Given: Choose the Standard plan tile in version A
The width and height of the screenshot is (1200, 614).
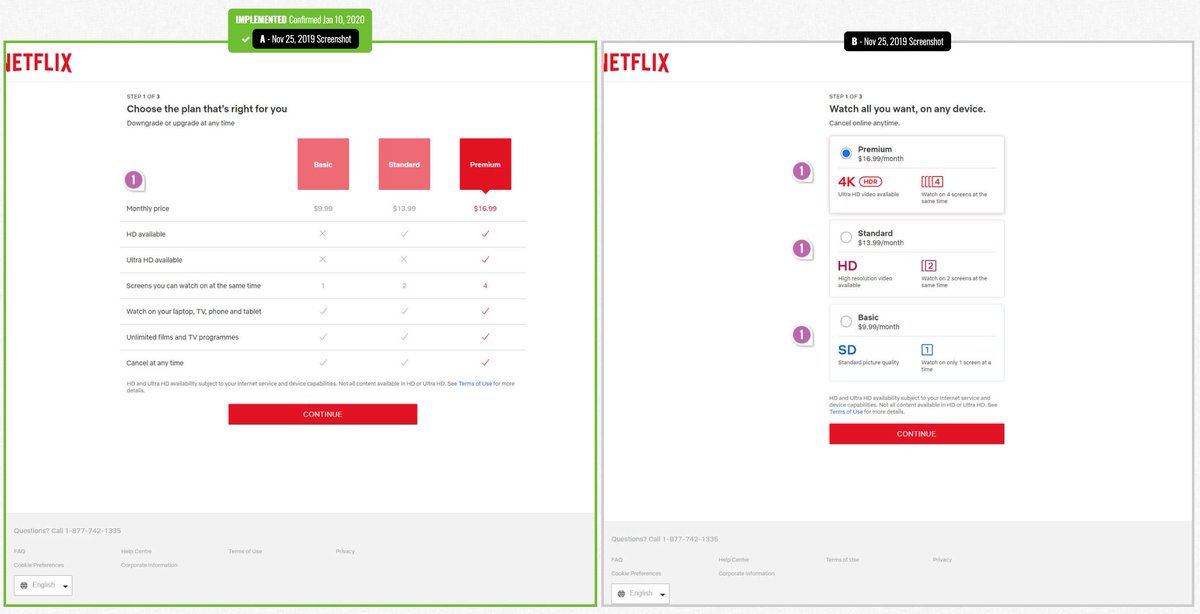Looking at the screenshot, I should 404,164.
